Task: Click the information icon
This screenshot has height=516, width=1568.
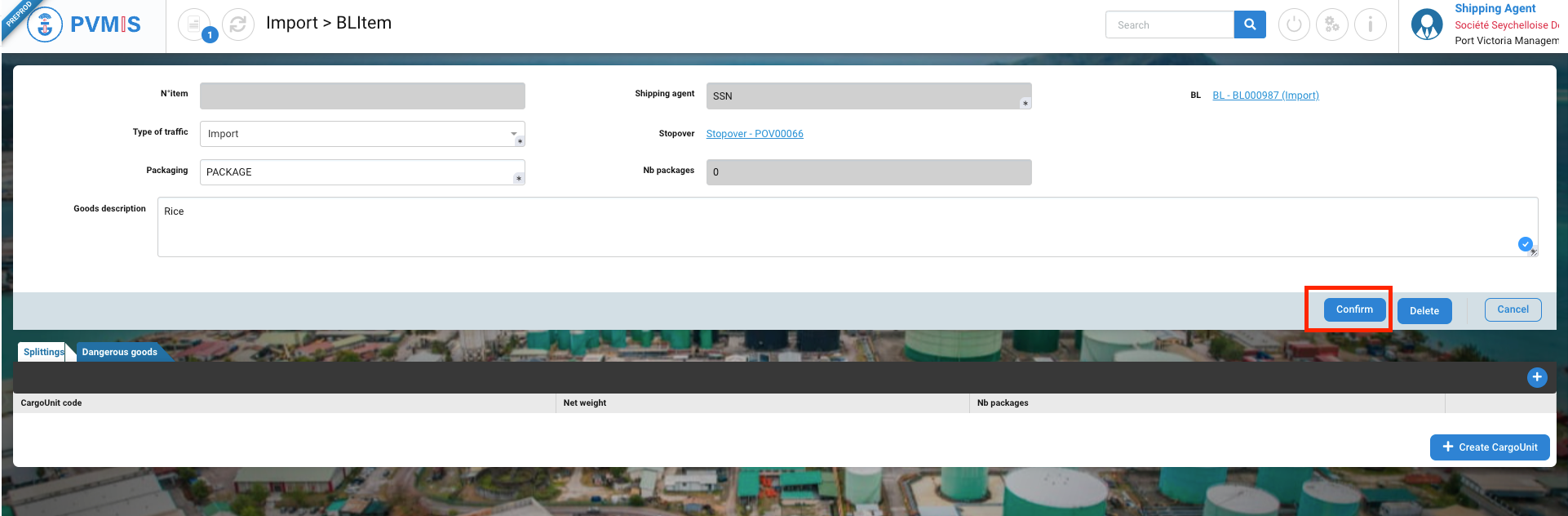Action: (x=1370, y=24)
